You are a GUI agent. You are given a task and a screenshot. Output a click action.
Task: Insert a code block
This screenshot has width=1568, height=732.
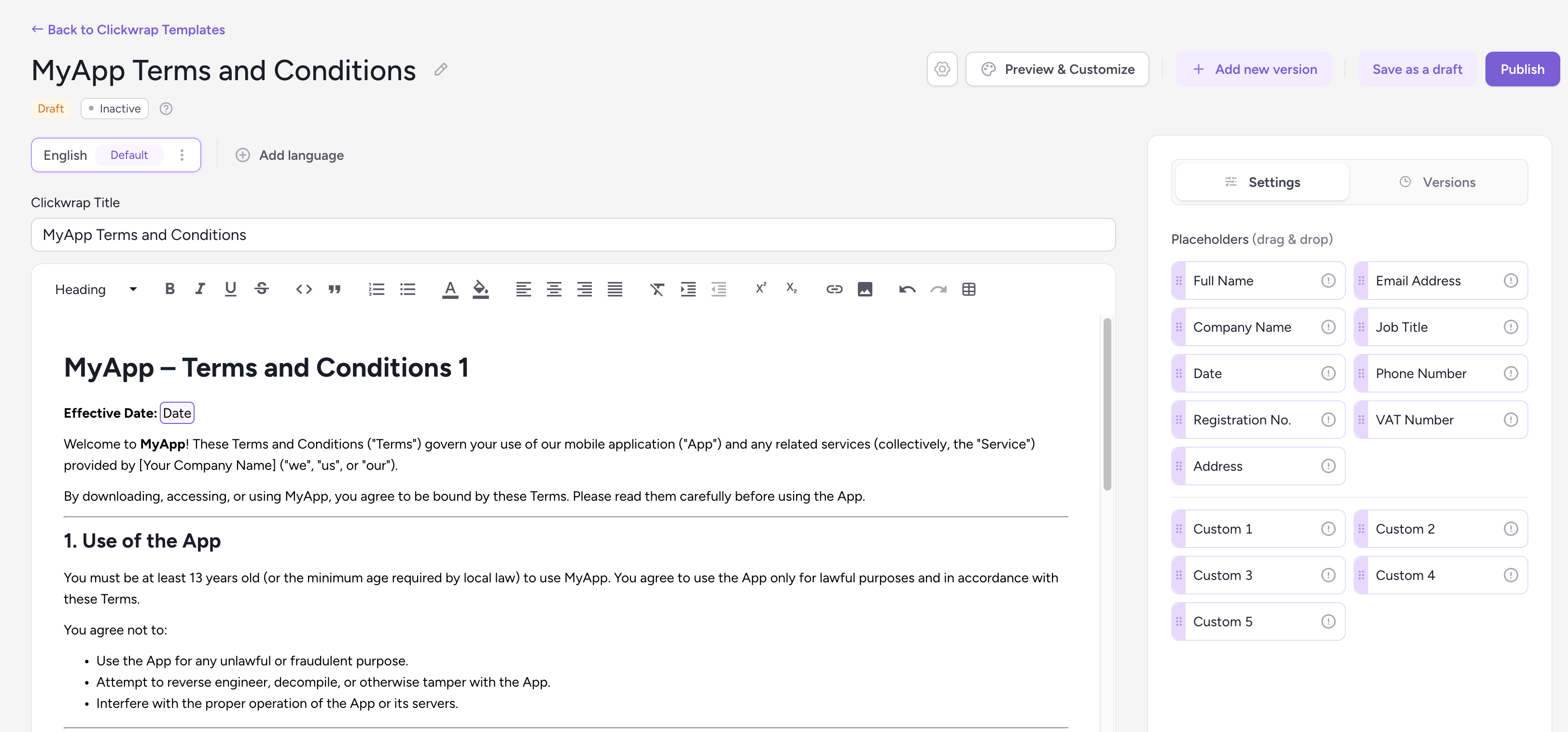(303, 289)
